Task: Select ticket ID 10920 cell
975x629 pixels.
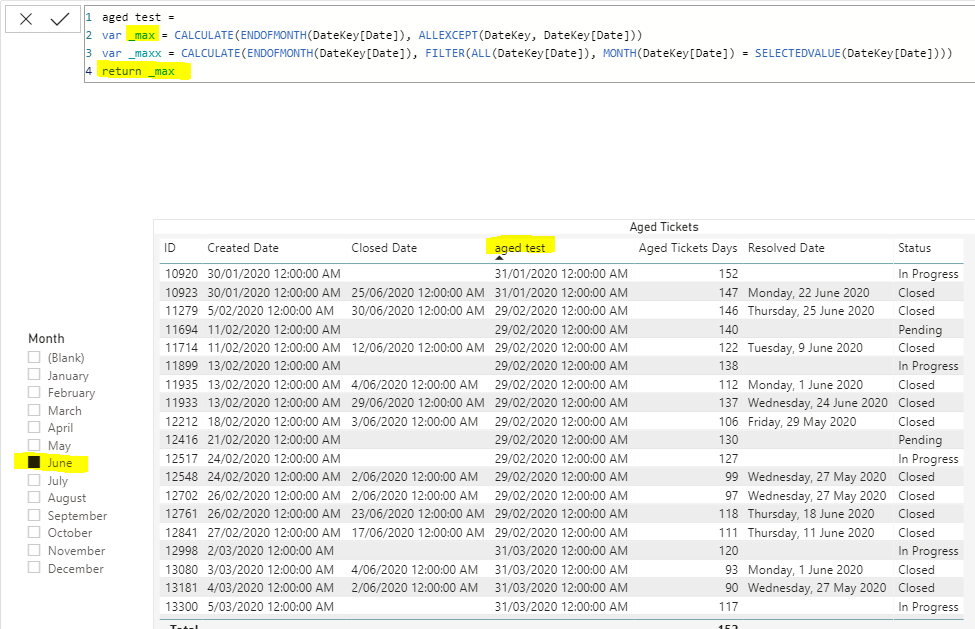Action: click(181, 274)
